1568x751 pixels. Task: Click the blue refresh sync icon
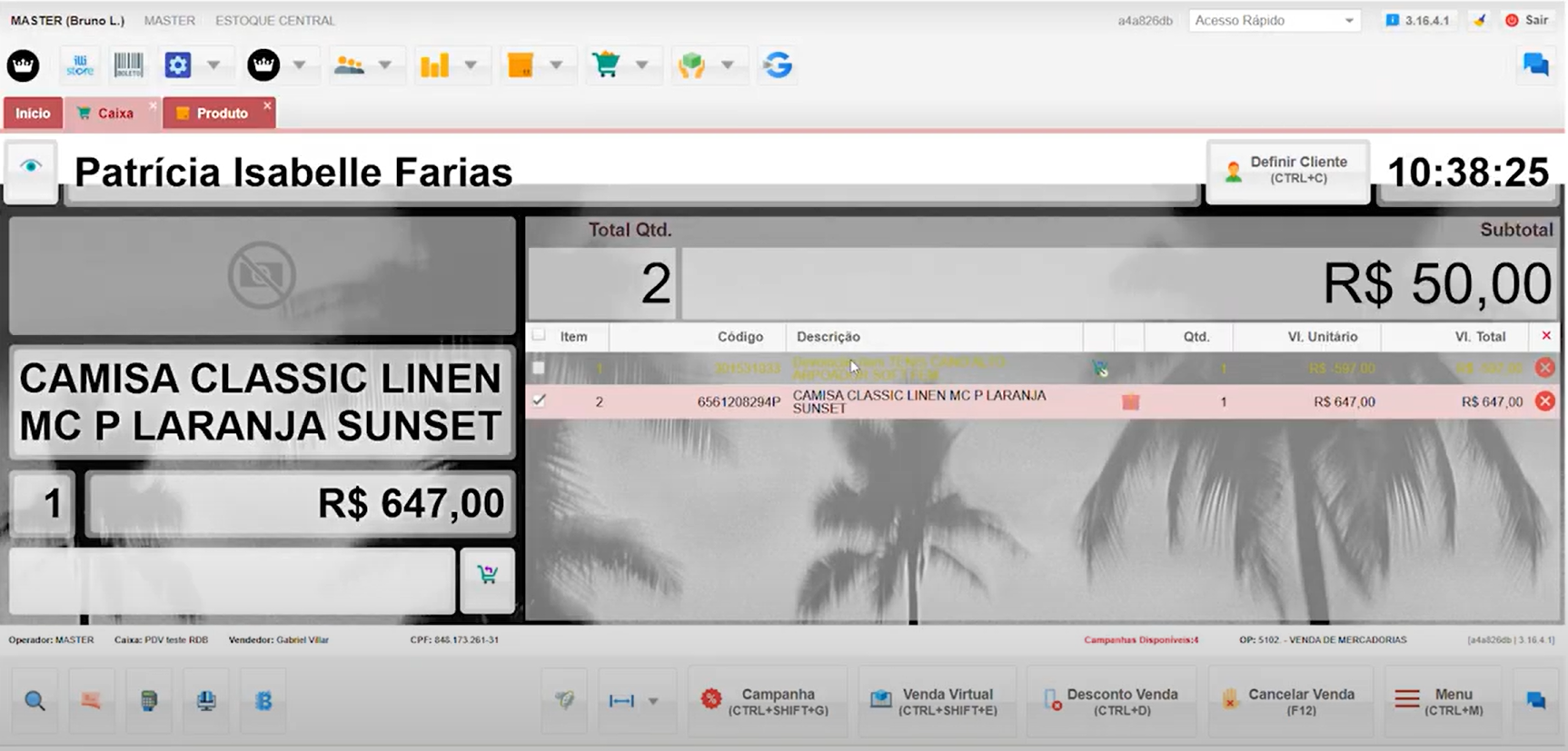click(777, 65)
